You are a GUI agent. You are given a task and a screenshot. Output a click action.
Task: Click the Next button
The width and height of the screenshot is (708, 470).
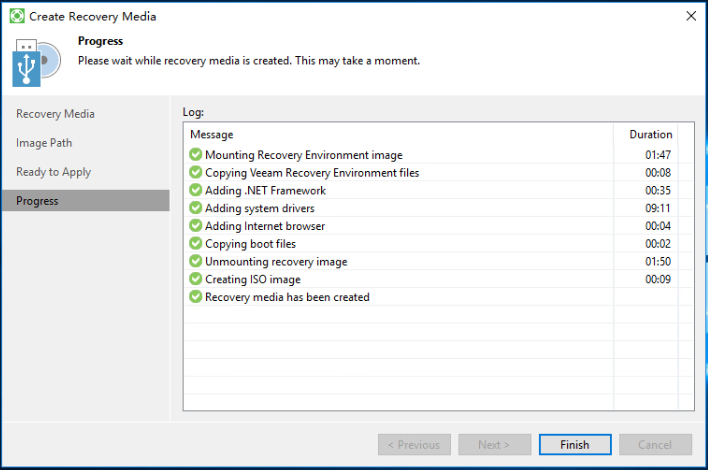tap(494, 445)
